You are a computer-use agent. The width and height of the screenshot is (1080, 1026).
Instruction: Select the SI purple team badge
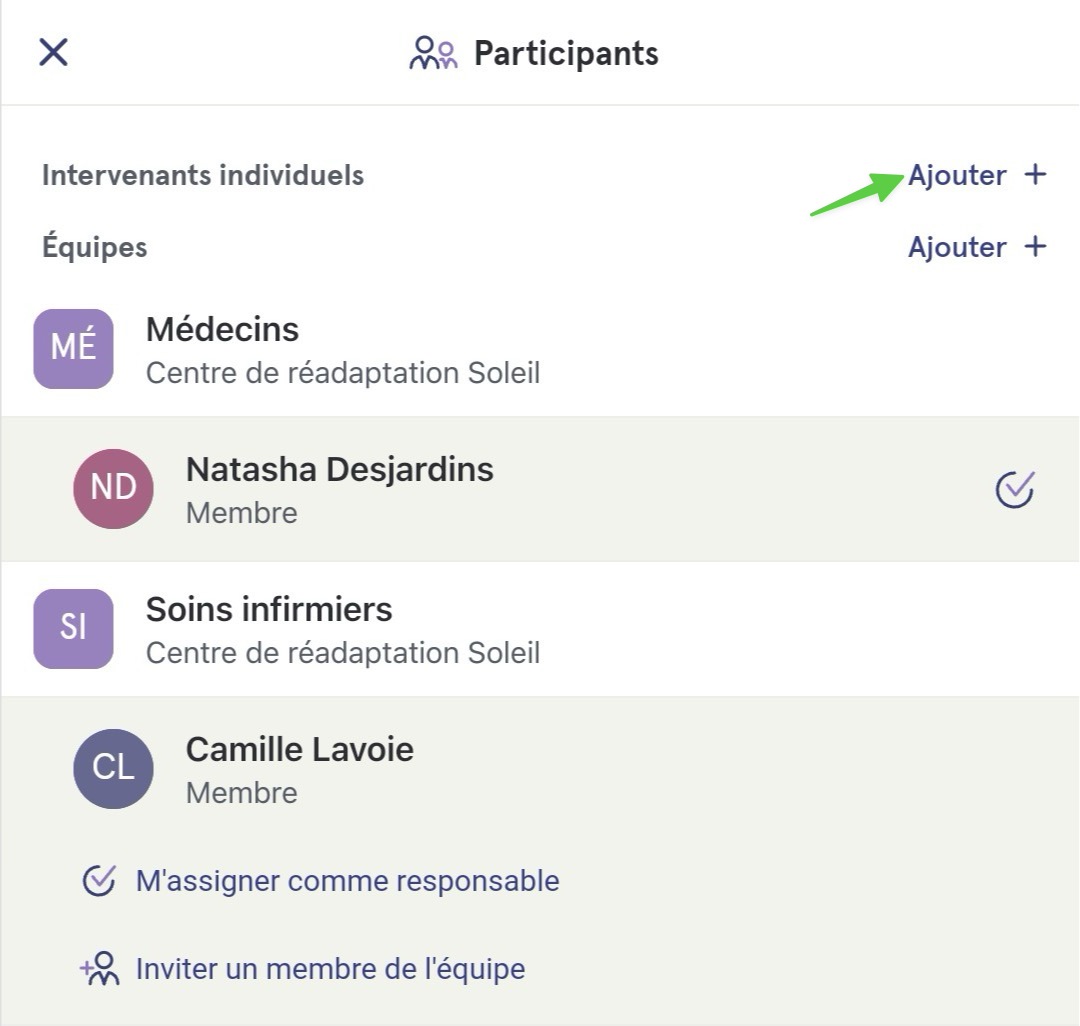pyautogui.click(x=74, y=629)
